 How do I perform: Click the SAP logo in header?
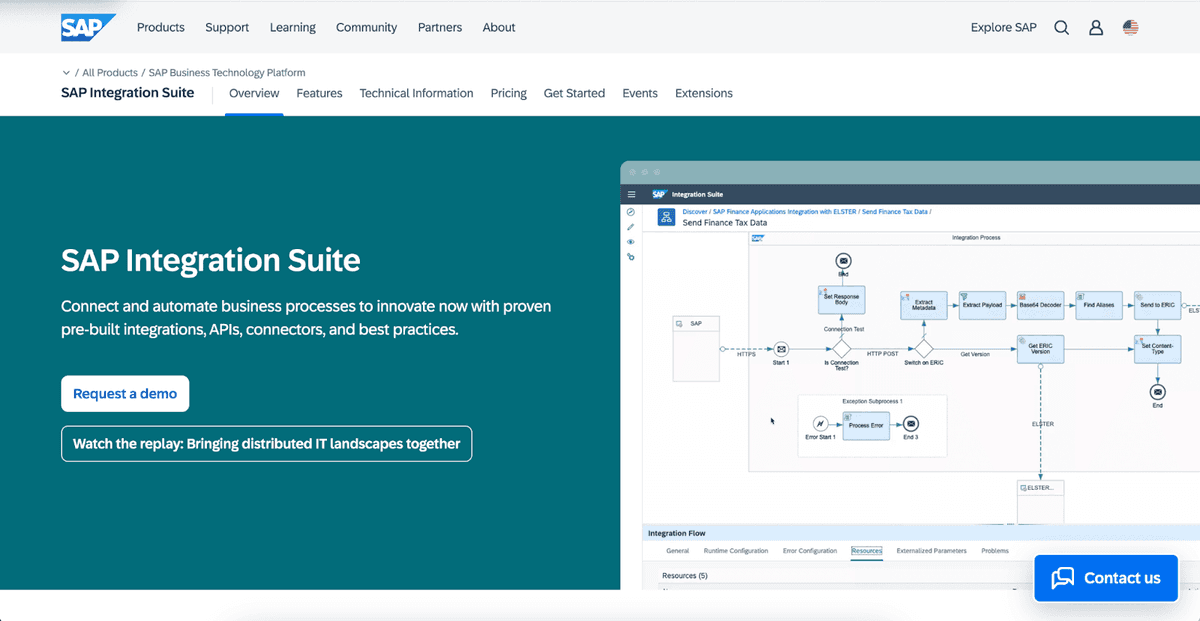[88, 28]
